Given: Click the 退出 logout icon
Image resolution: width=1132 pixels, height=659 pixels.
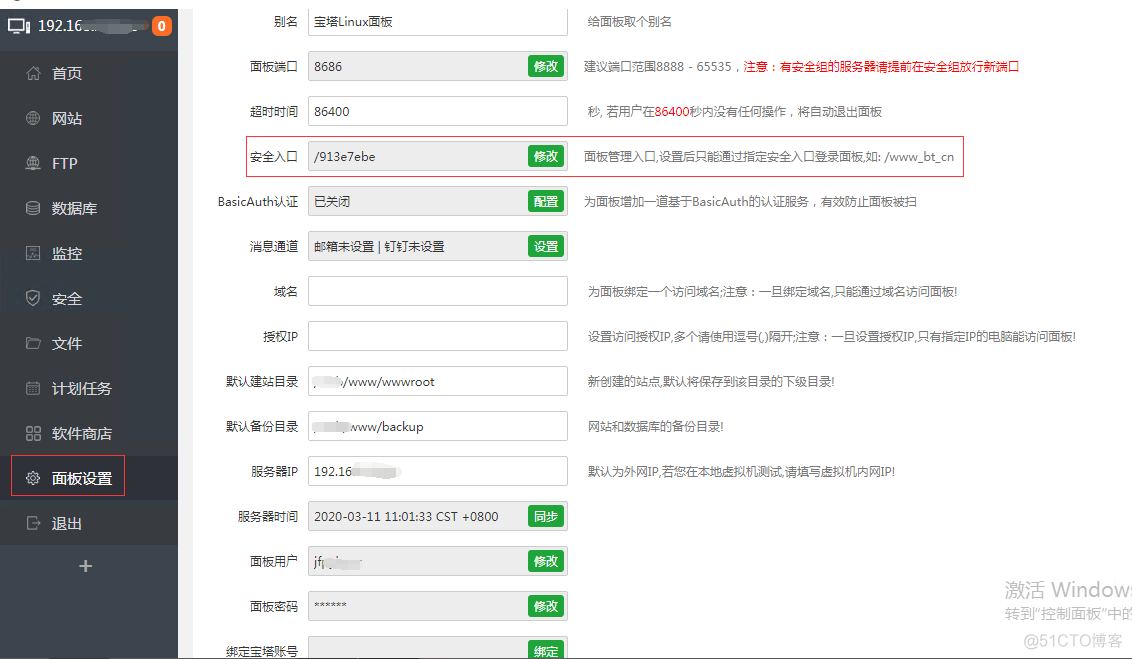Looking at the screenshot, I should 33,523.
